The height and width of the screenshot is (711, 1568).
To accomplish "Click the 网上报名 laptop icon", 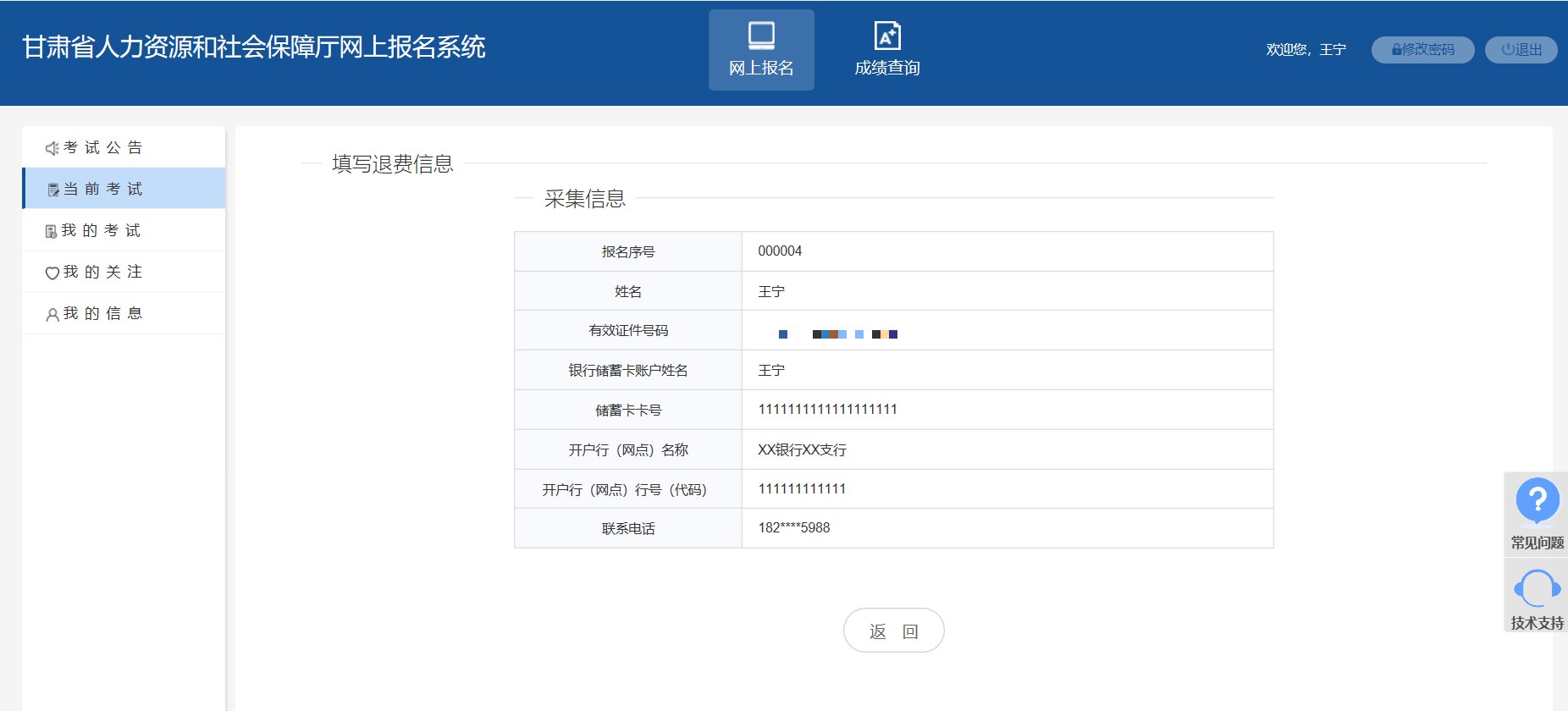I will coord(761,36).
